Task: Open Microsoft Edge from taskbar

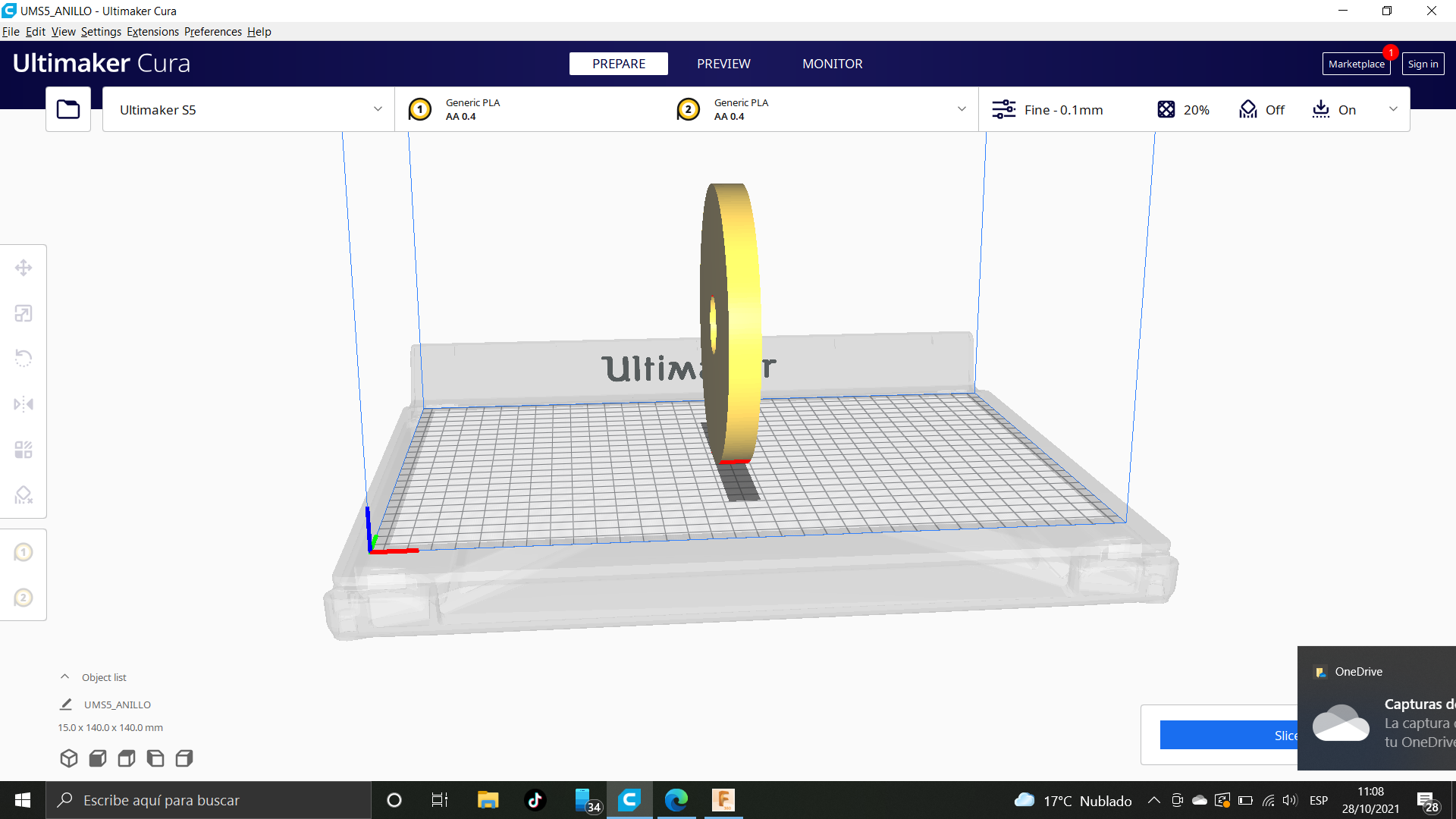Action: click(x=676, y=800)
